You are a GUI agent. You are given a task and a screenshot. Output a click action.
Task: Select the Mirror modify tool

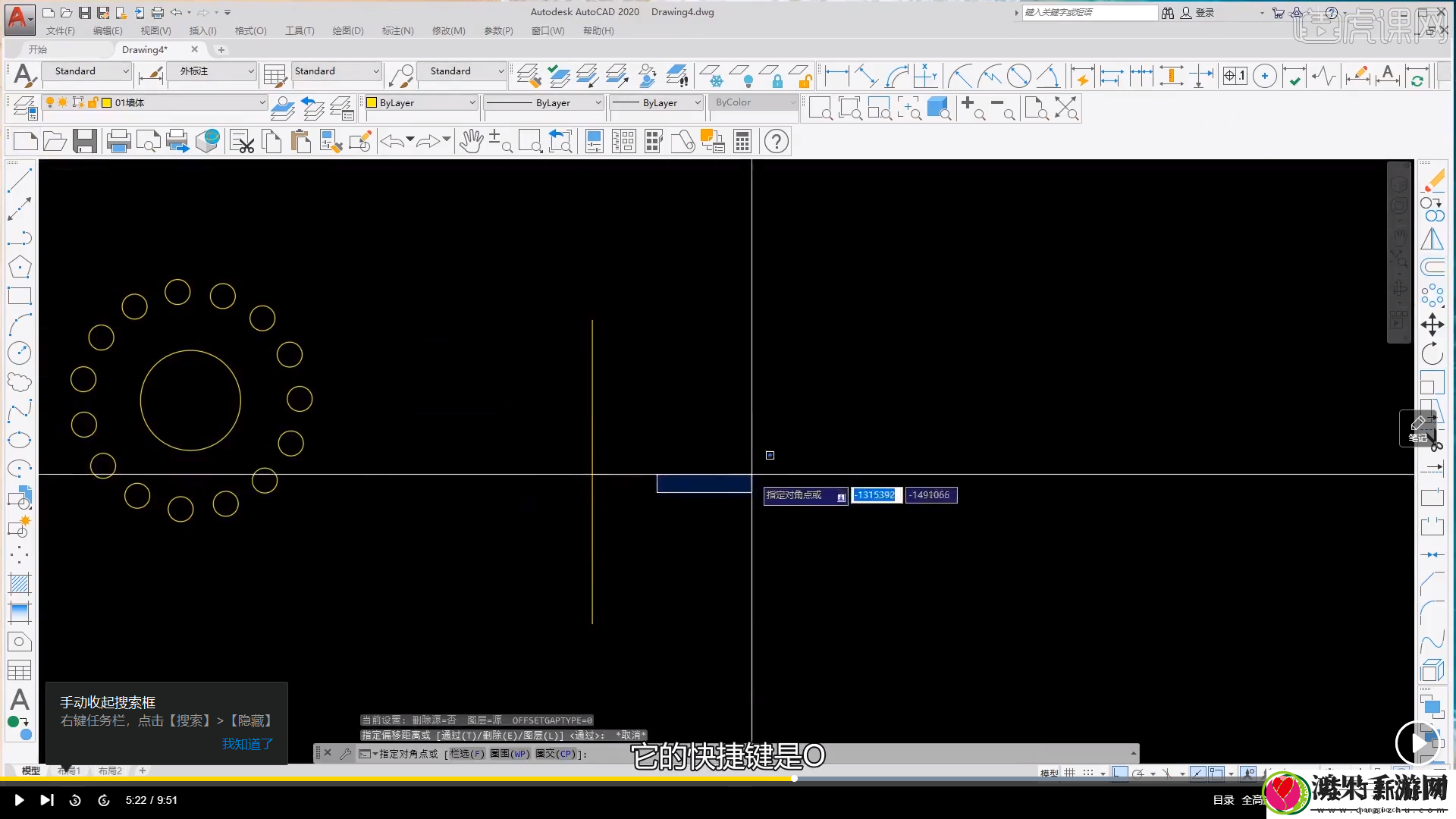(x=1432, y=238)
